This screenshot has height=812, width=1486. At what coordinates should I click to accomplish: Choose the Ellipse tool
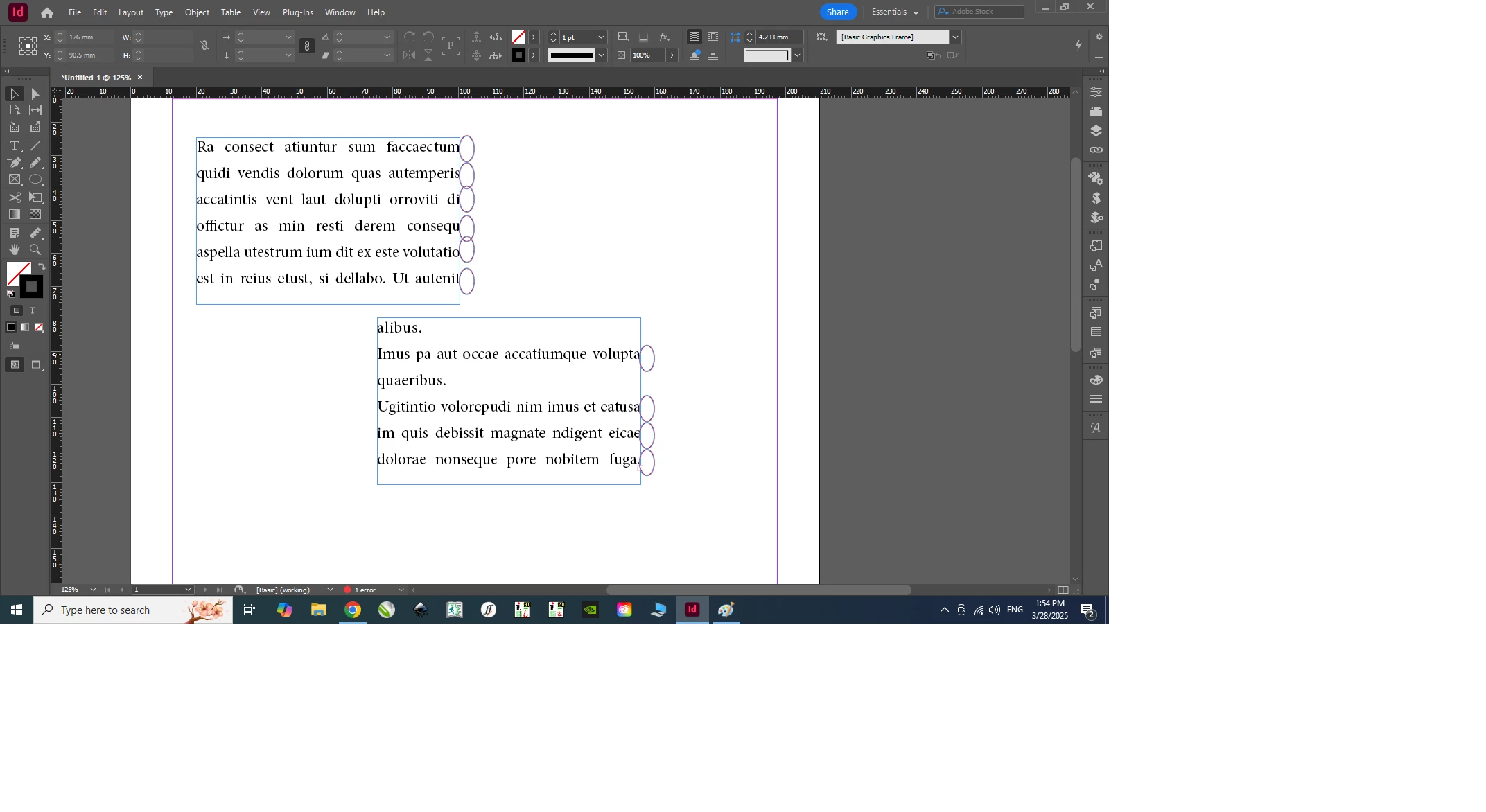tap(35, 179)
